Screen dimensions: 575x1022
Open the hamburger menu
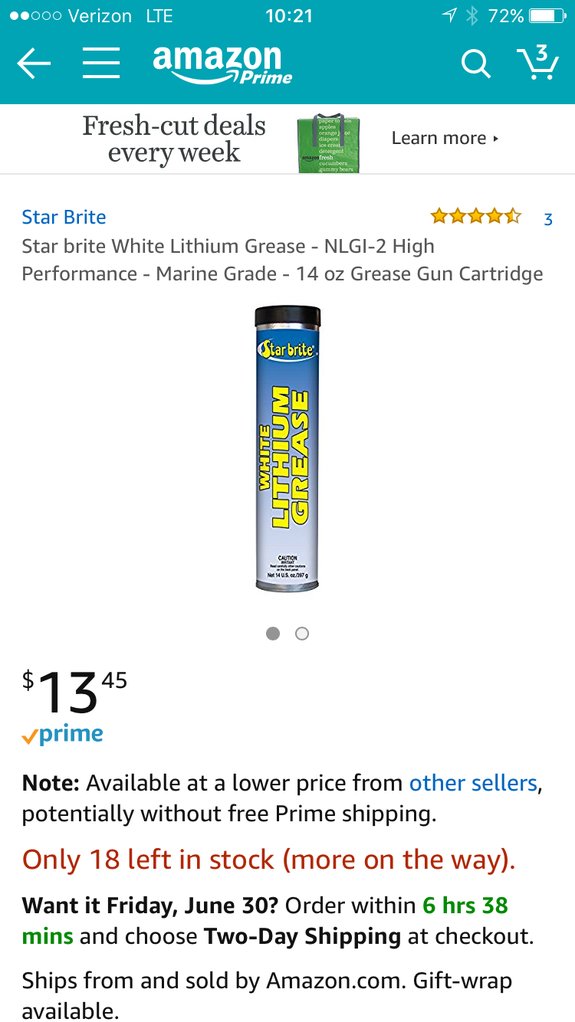tap(101, 63)
